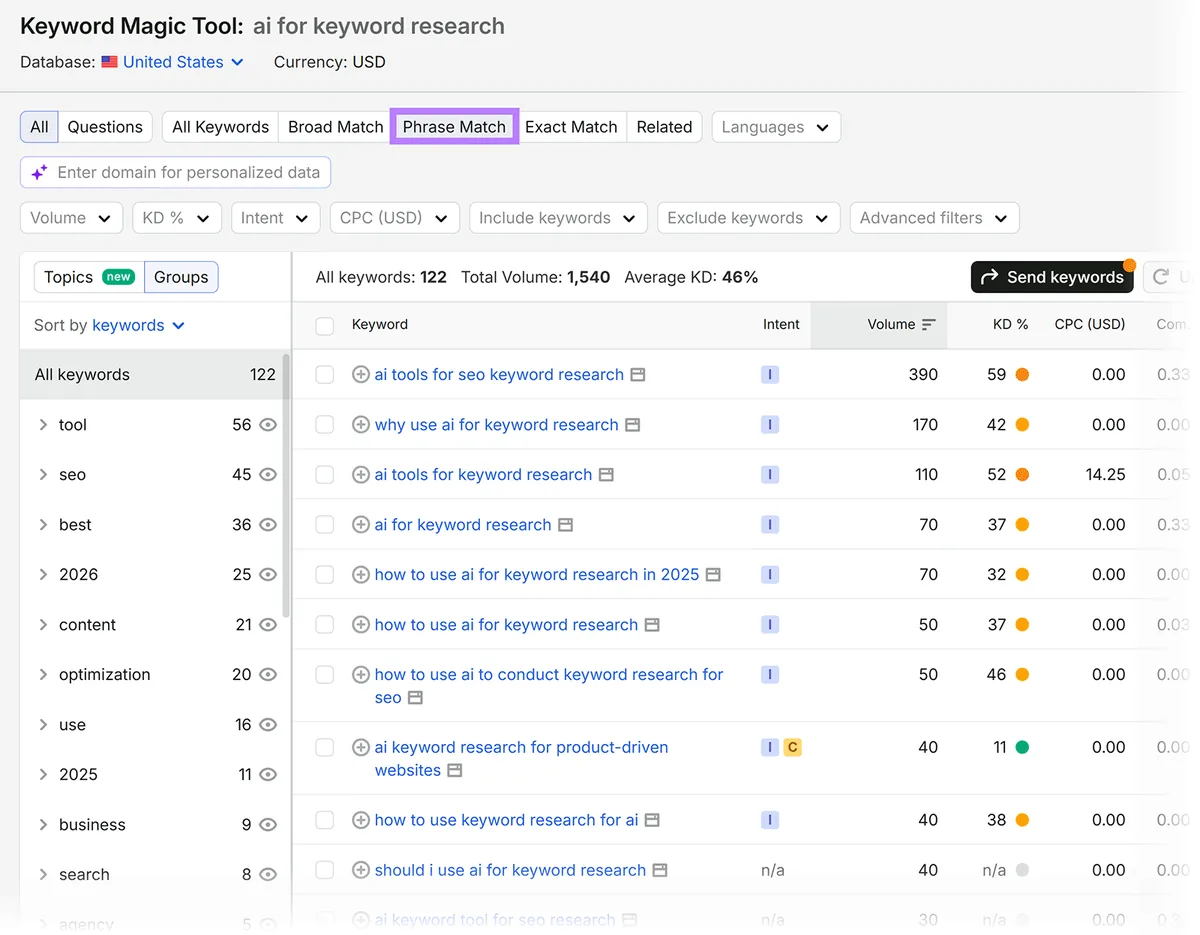Tick checkbox for 'ai tools for keyword research'
The height and width of the screenshot is (935, 1200).
pos(324,475)
